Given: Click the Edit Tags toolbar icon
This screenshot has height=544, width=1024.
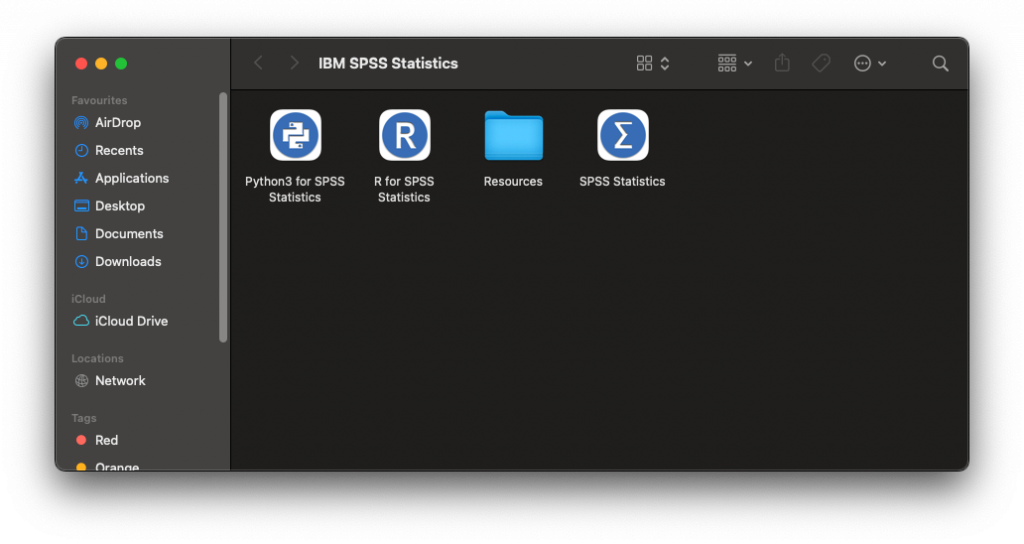Looking at the screenshot, I should point(821,63).
